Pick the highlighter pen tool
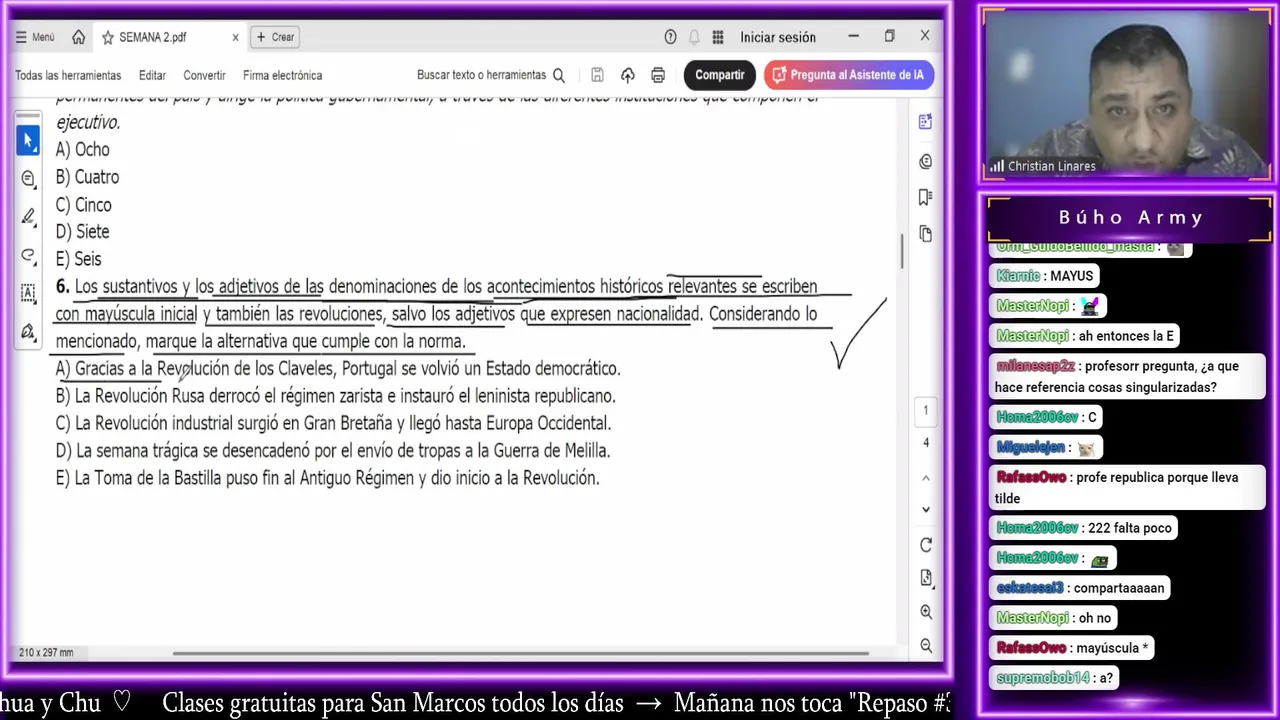Image resolution: width=1280 pixels, height=720 pixels. (x=28, y=217)
